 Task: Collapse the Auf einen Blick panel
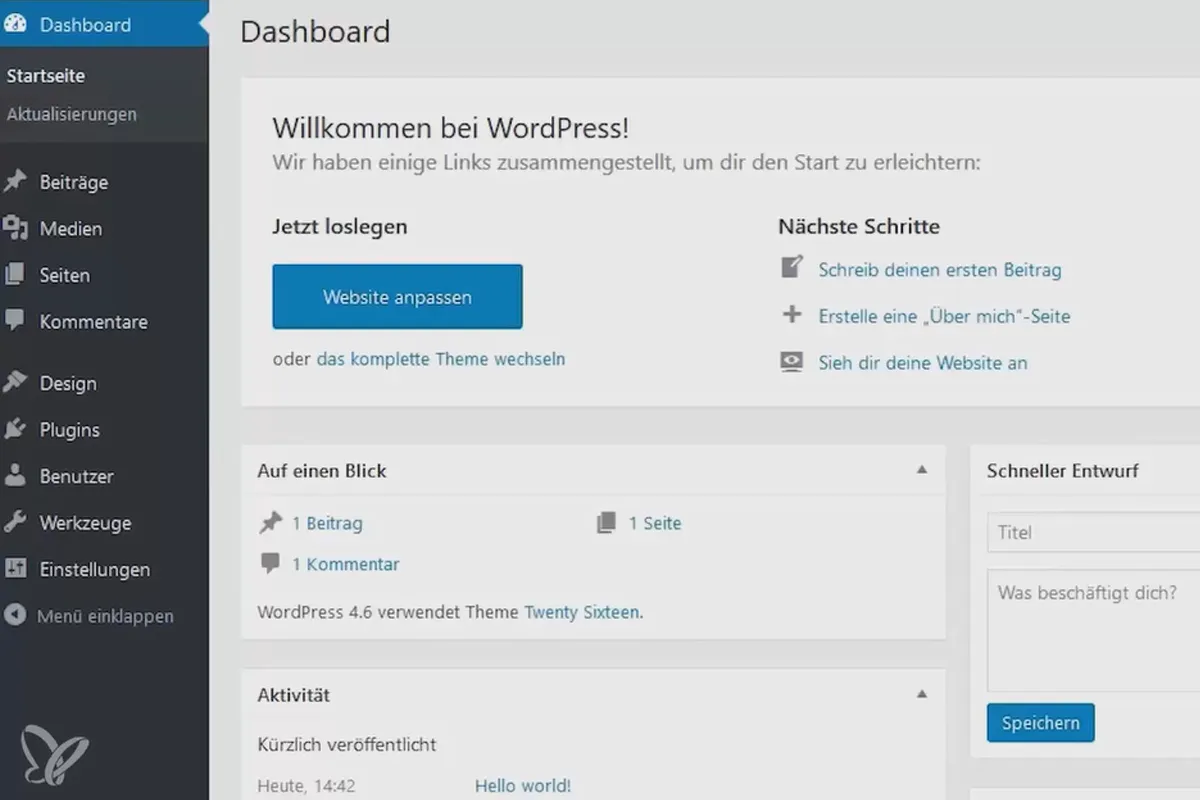click(922, 470)
